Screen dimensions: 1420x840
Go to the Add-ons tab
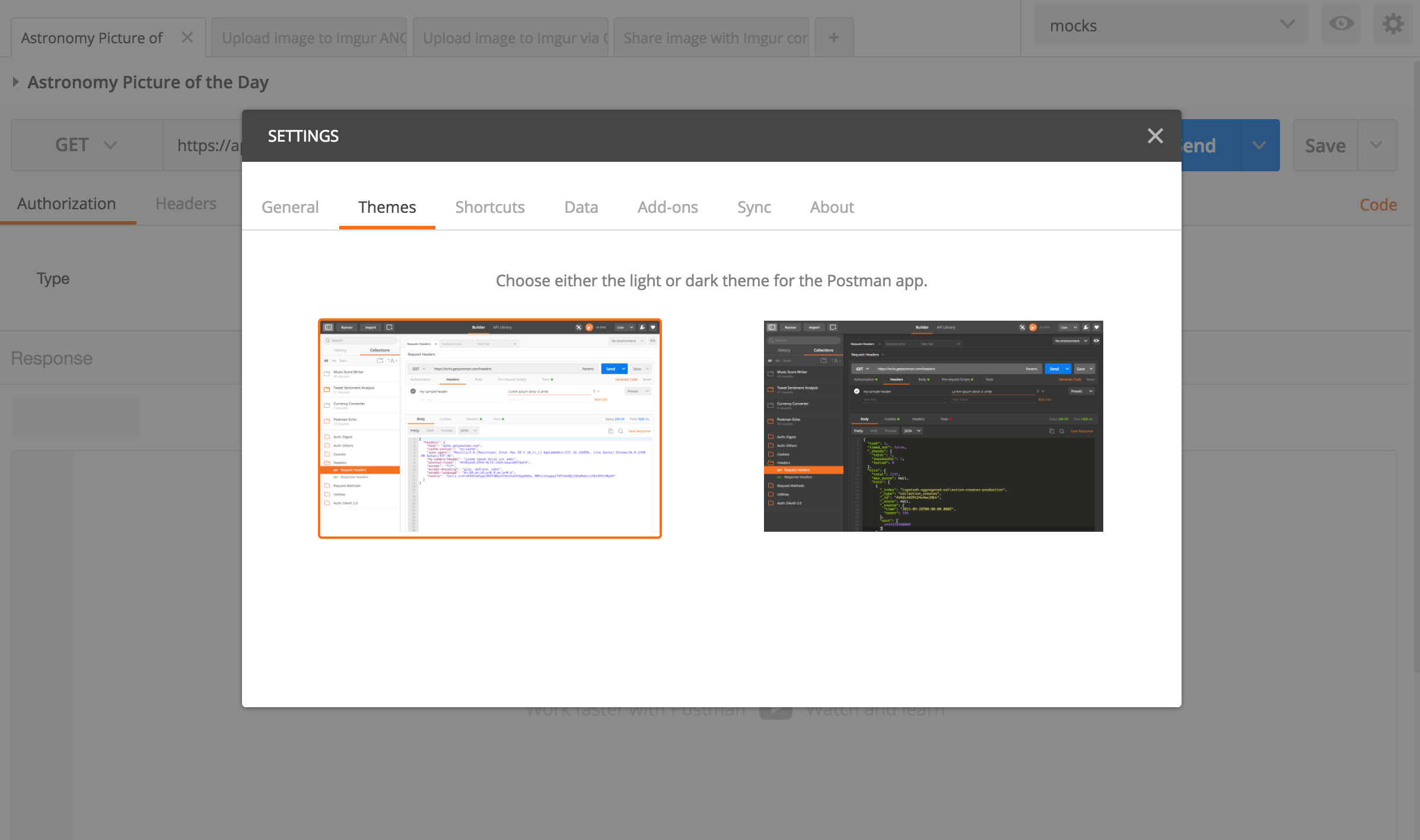(x=667, y=207)
